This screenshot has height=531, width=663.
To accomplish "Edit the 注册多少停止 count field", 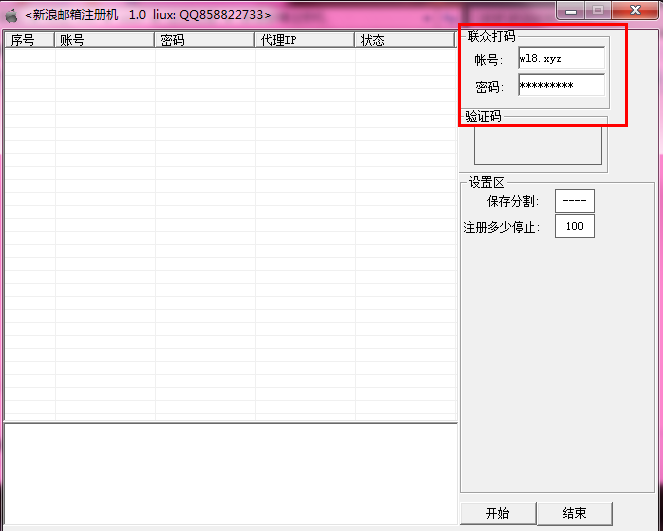I will tap(575, 226).
